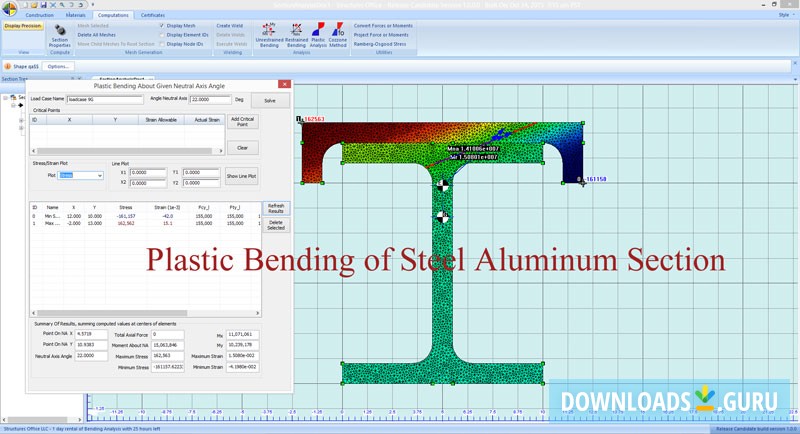Switch to the Construction ribbon tab
The image size is (800, 434).
pos(39,15)
